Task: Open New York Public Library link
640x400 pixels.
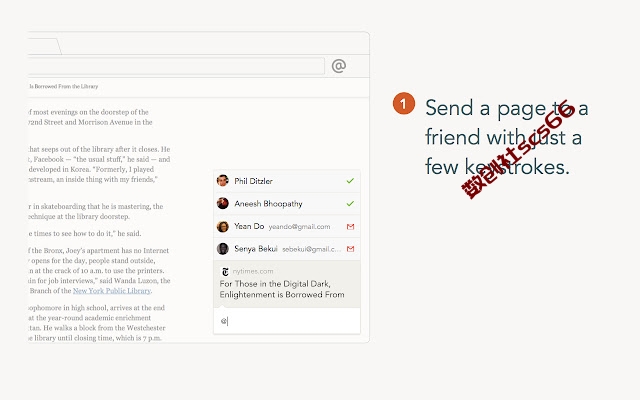Action: click(112, 291)
